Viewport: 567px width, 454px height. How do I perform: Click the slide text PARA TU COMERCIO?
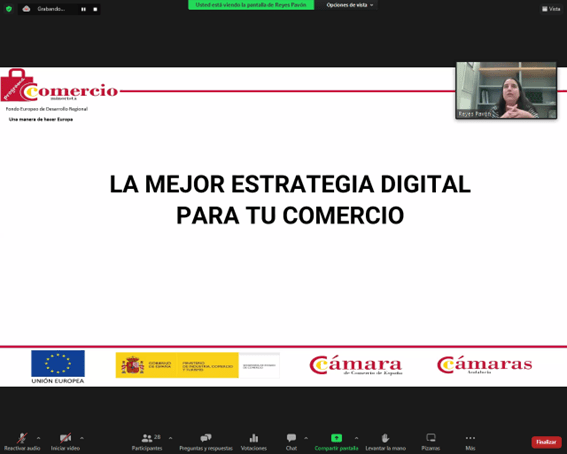coord(290,215)
